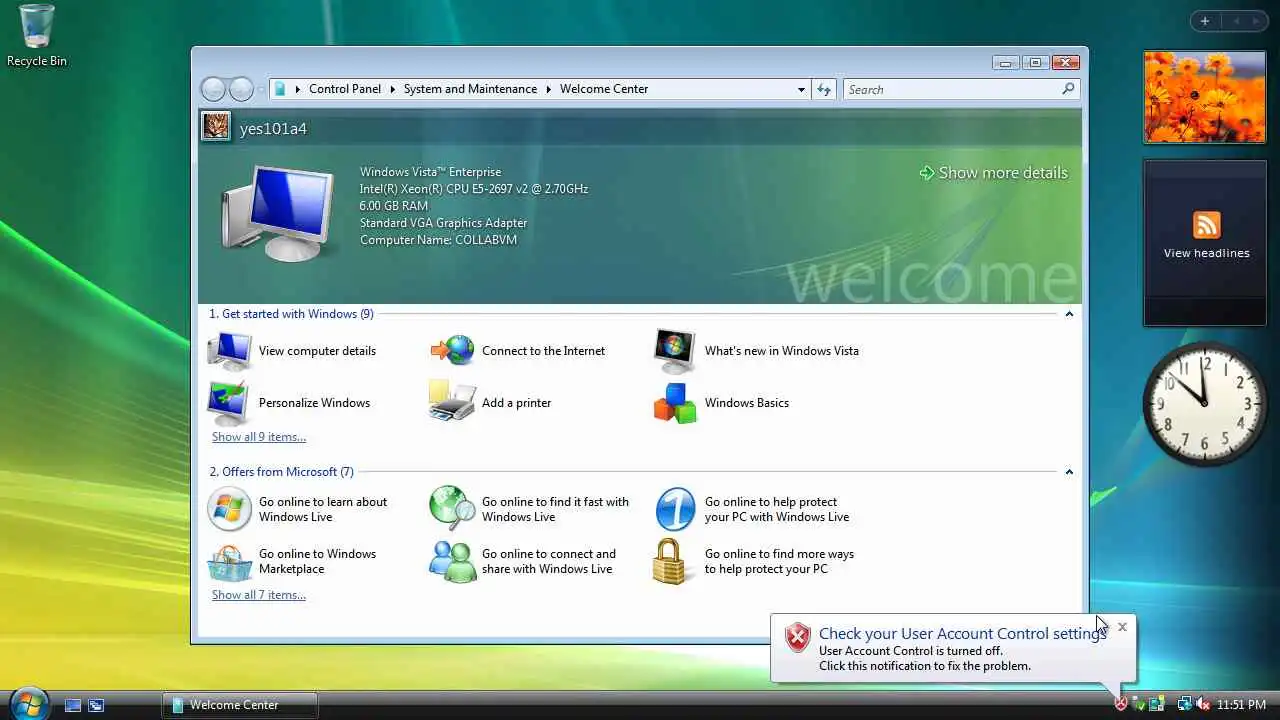Click the Go online to Windows Marketplace text
1280x720 pixels.
tap(317, 561)
